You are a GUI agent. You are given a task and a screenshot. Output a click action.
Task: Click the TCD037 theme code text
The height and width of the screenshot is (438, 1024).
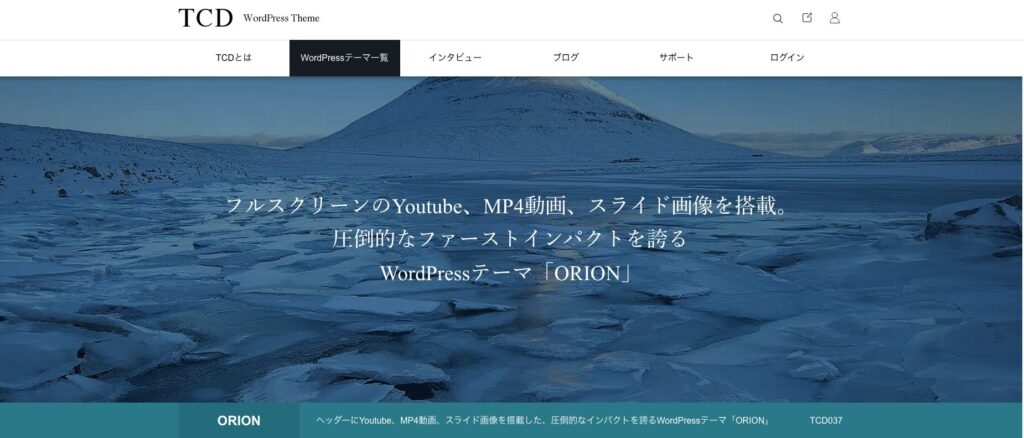(x=825, y=420)
